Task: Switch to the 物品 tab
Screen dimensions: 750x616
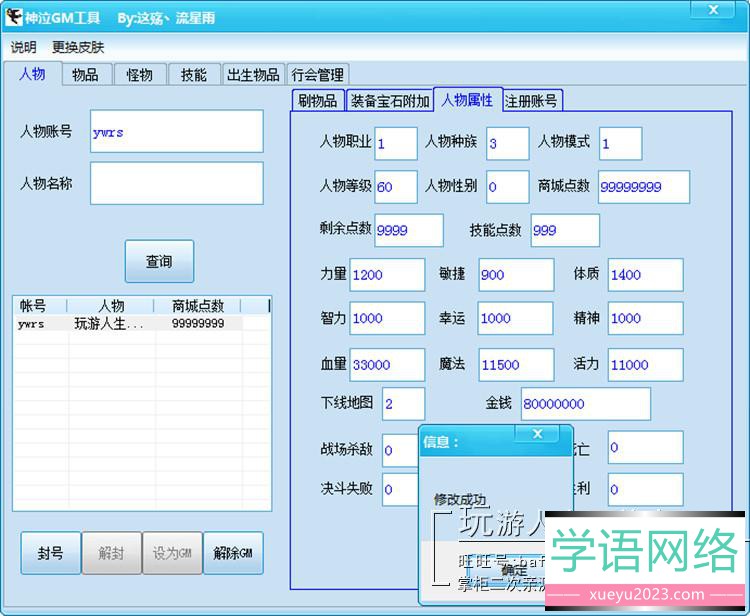Action: coord(86,75)
